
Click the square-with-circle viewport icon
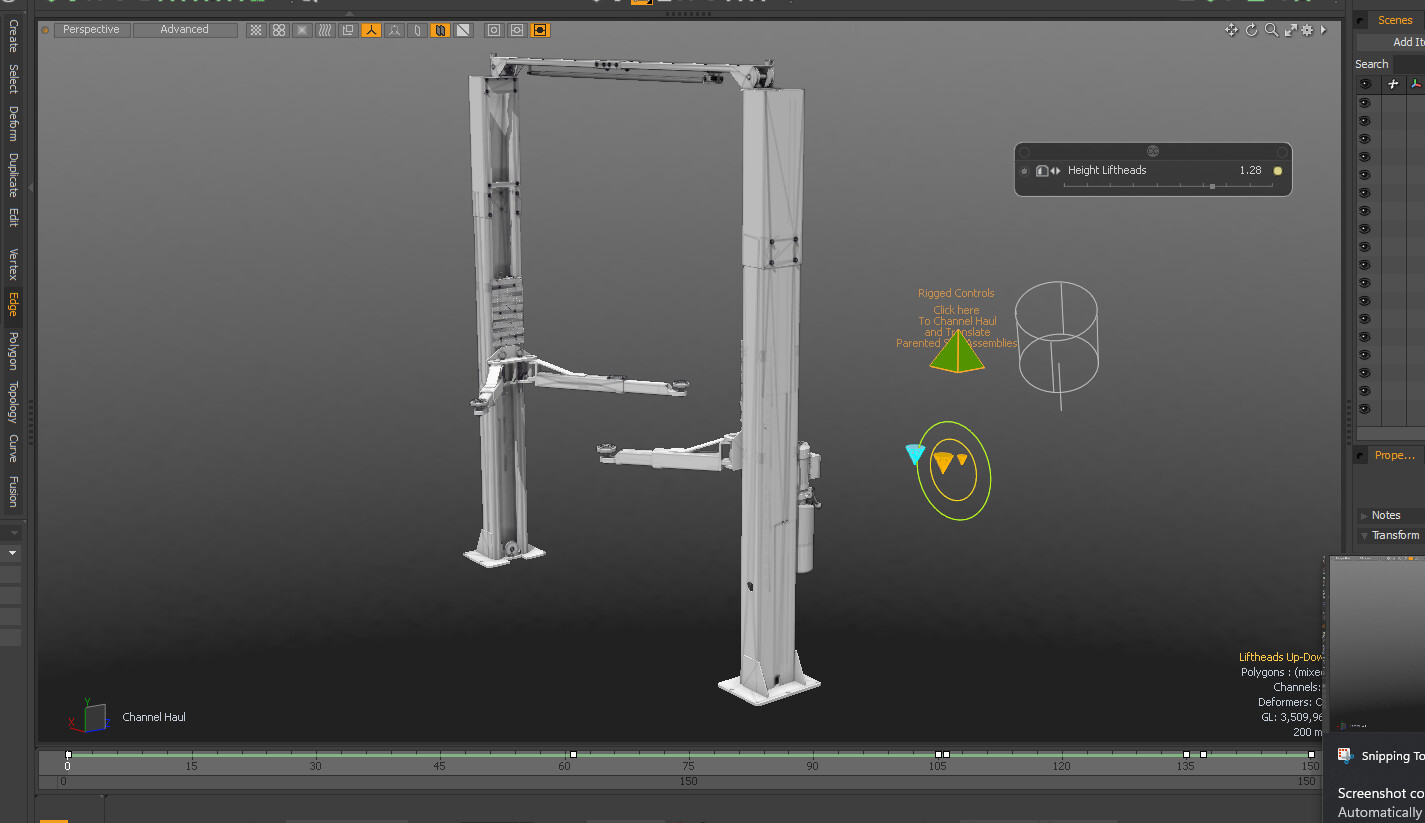(x=494, y=30)
